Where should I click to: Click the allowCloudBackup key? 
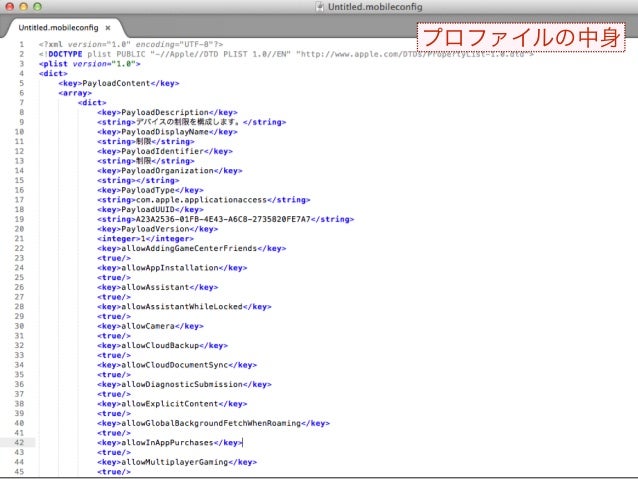click(162, 346)
